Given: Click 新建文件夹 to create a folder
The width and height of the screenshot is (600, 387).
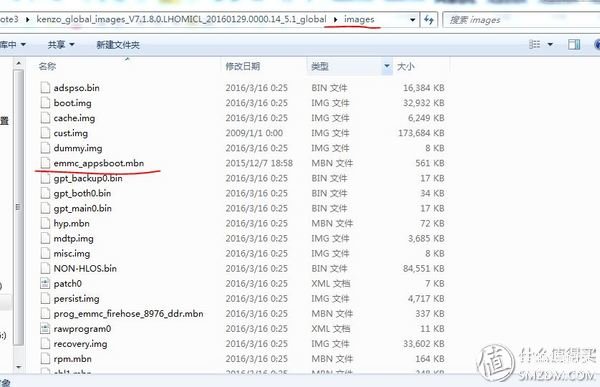Looking at the screenshot, I should (118, 45).
